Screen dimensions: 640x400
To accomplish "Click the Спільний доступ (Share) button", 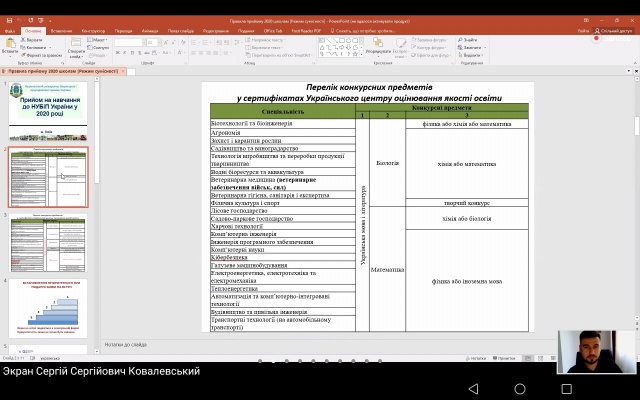I will 615,31.
